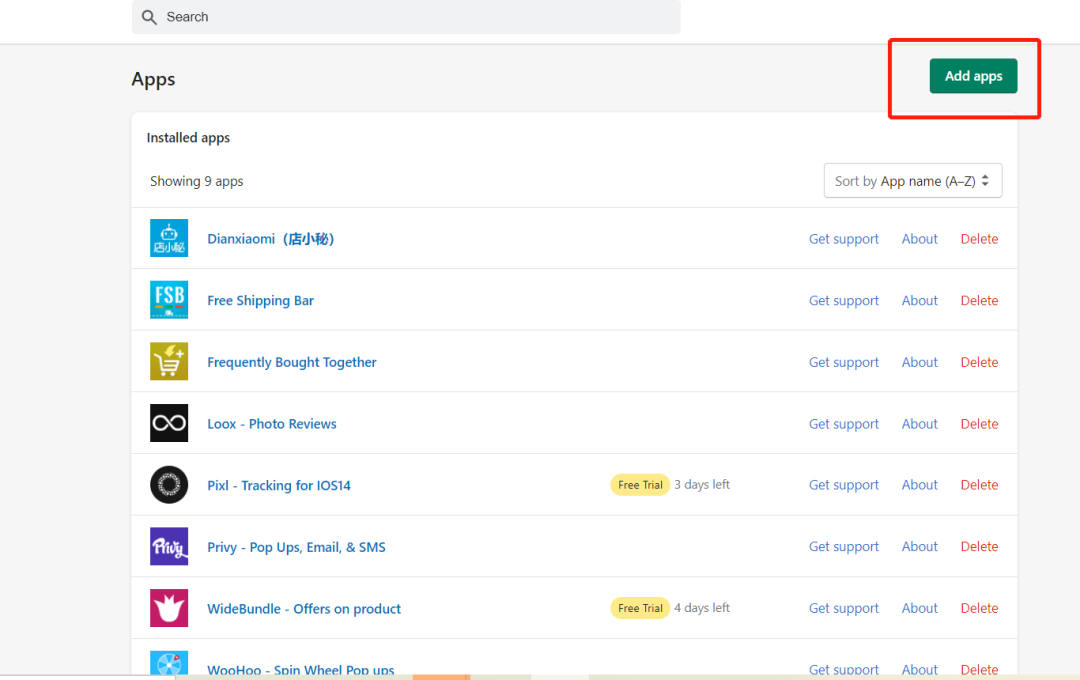The height and width of the screenshot is (680, 1080).
Task: Open the Sort by App name dropdown
Action: click(913, 181)
